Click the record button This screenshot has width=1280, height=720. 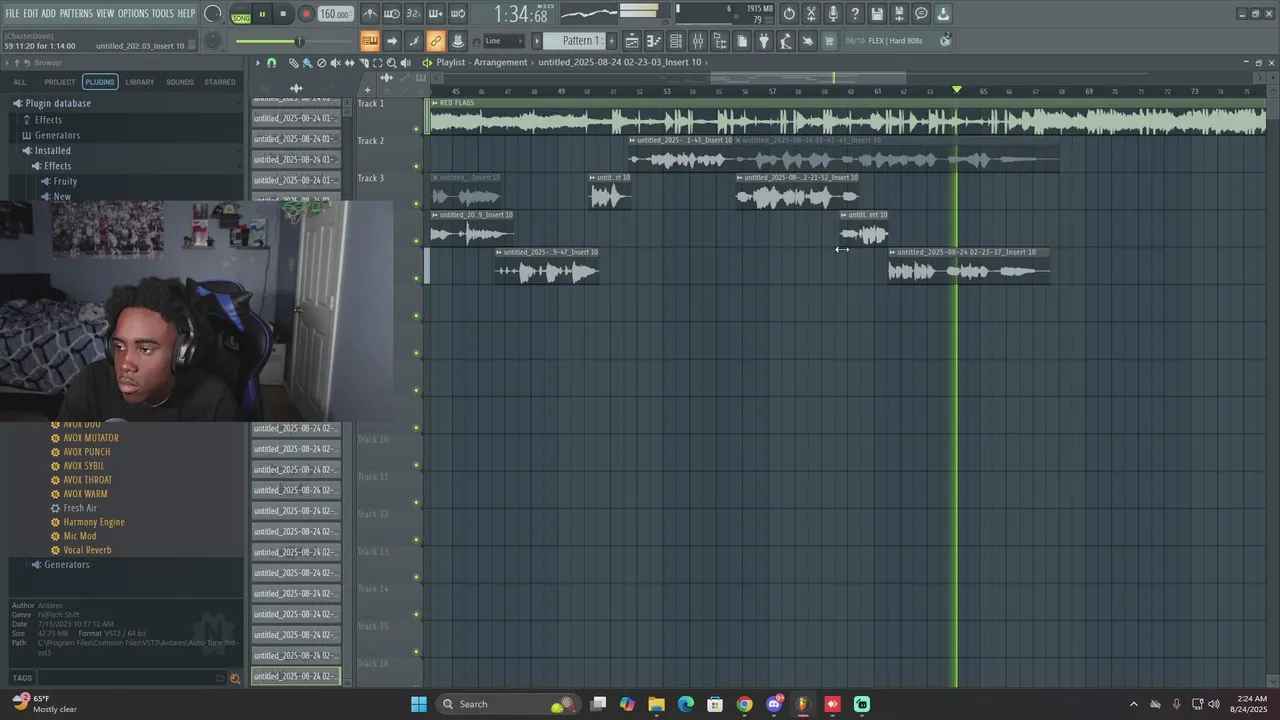306,14
